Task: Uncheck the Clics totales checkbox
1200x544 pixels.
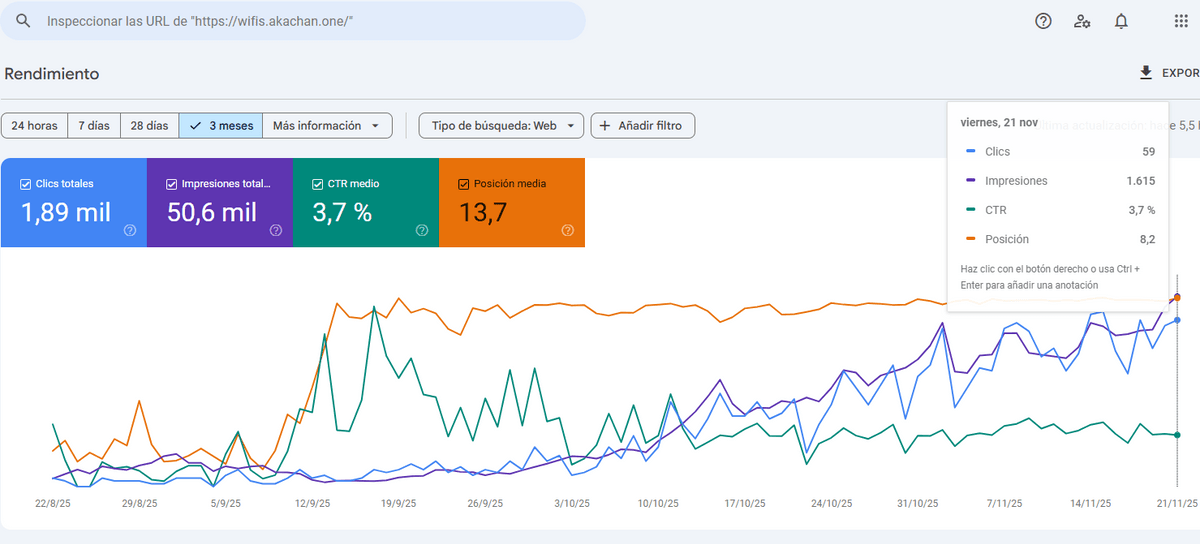Action: coord(26,184)
